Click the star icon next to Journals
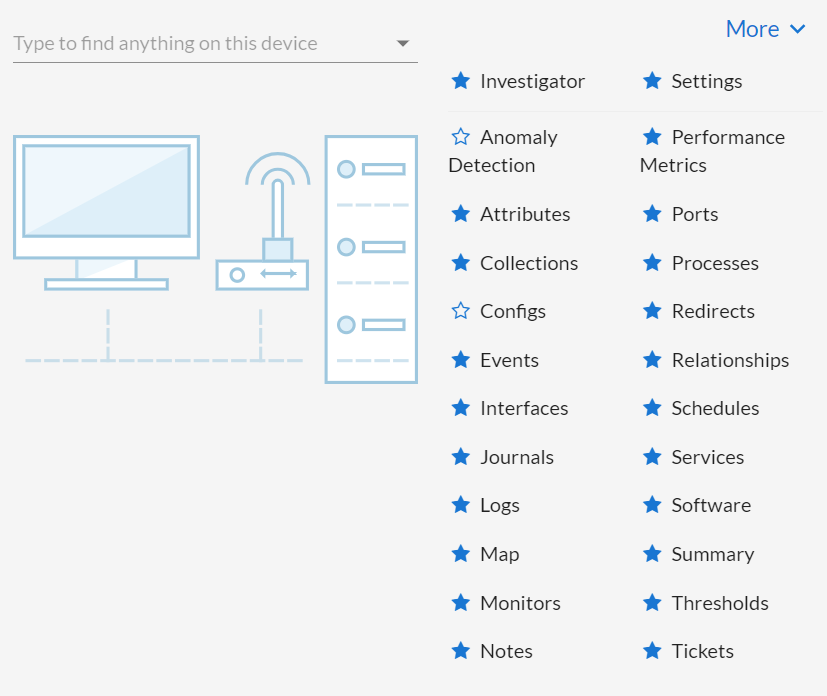Screen dimensions: 827x696 (460, 457)
